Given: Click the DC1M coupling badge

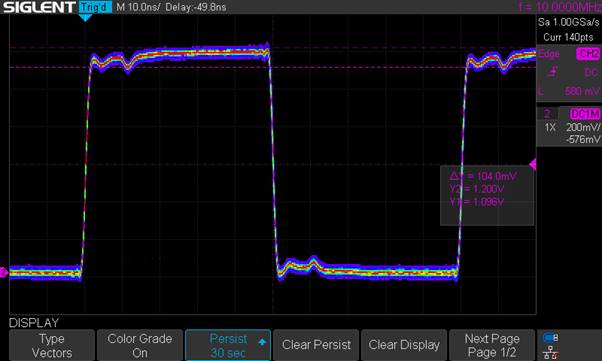Looking at the screenshot, I should pyautogui.click(x=585, y=114).
